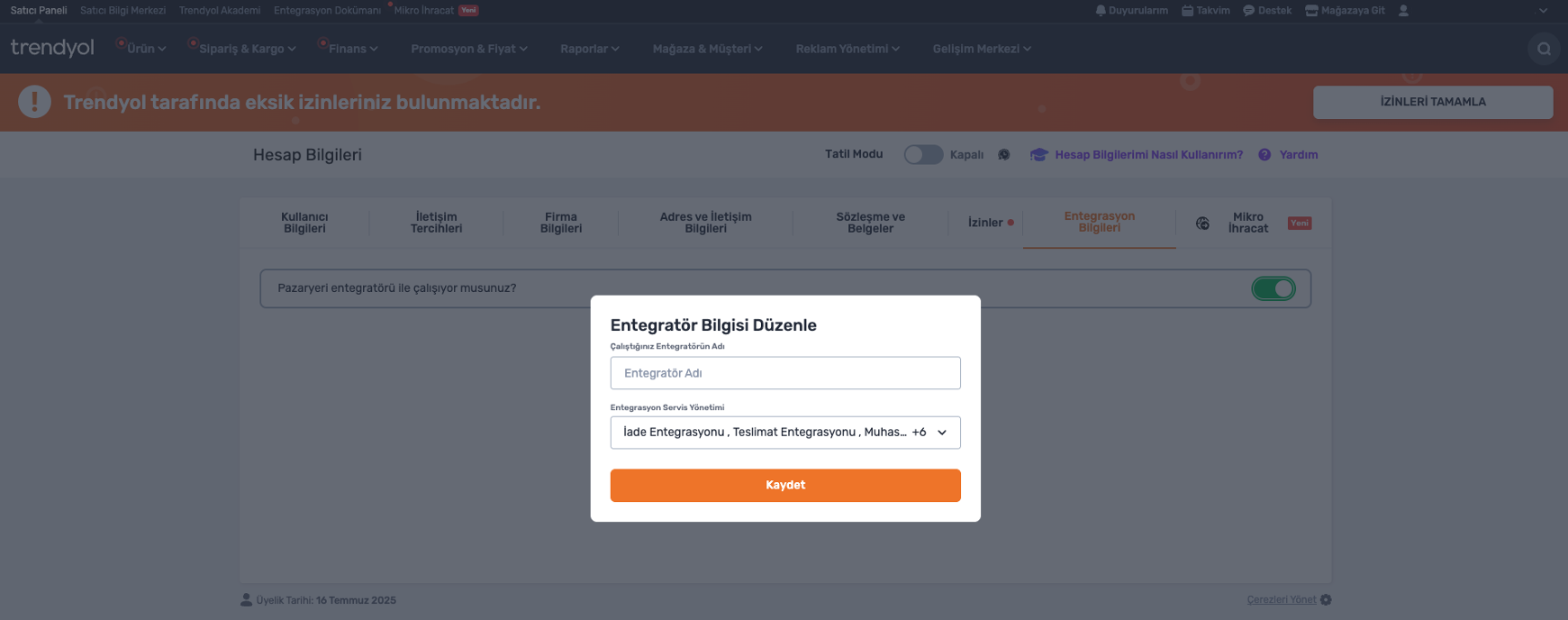The width and height of the screenshot is (1568, 620).
Task: Expand the Raporlar menu
Action: [x=590, y=49]
